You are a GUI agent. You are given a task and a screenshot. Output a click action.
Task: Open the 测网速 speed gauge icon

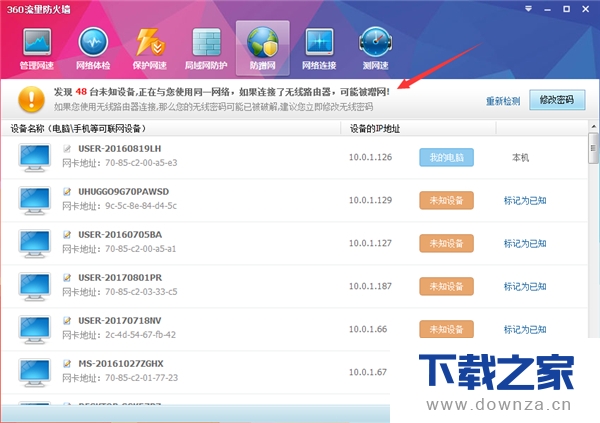tap(375, 49)
